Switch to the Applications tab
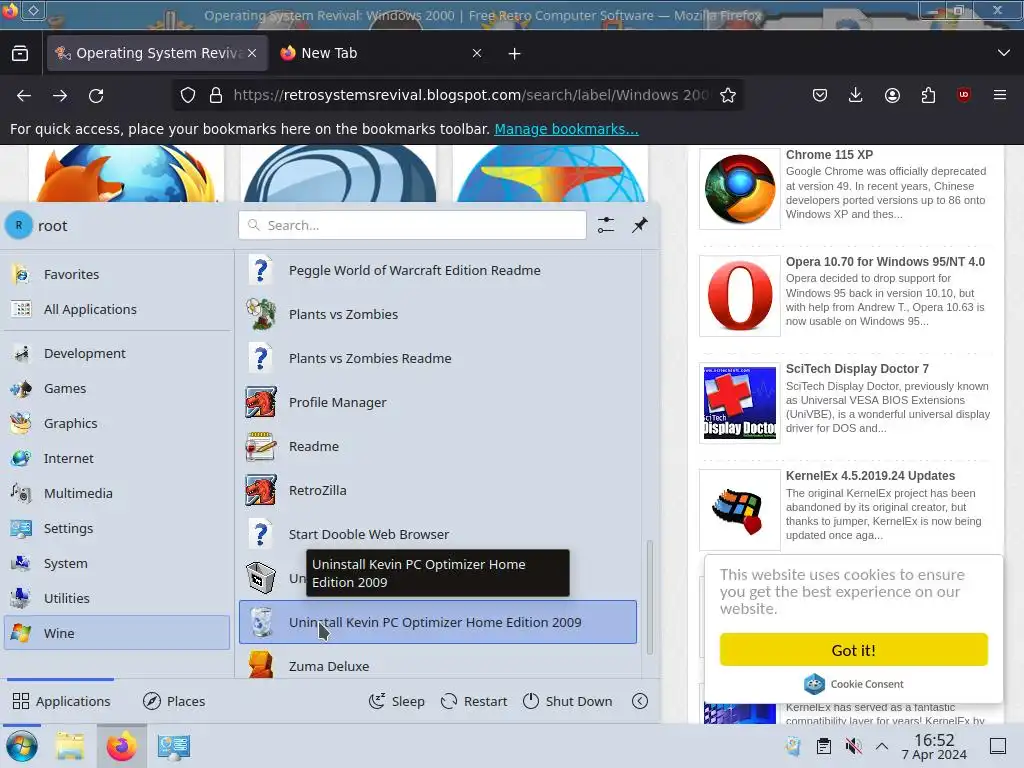1024x768 pixels. point(61,701)
